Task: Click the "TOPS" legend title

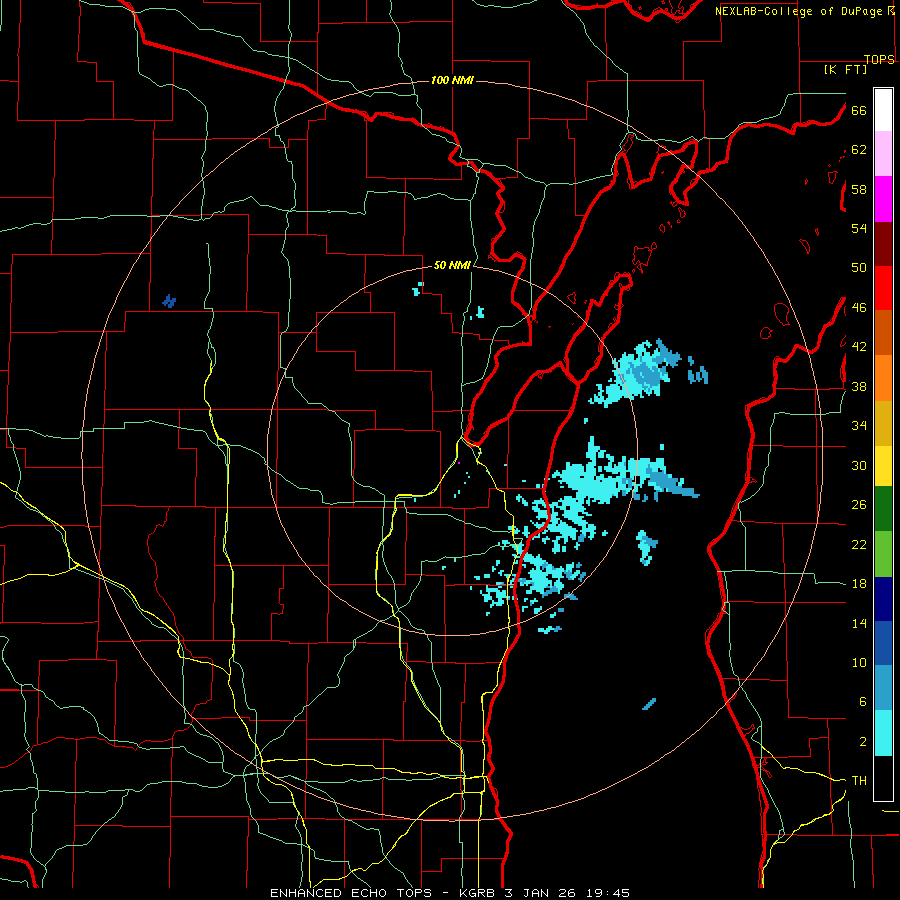Action: coord(879,59)
